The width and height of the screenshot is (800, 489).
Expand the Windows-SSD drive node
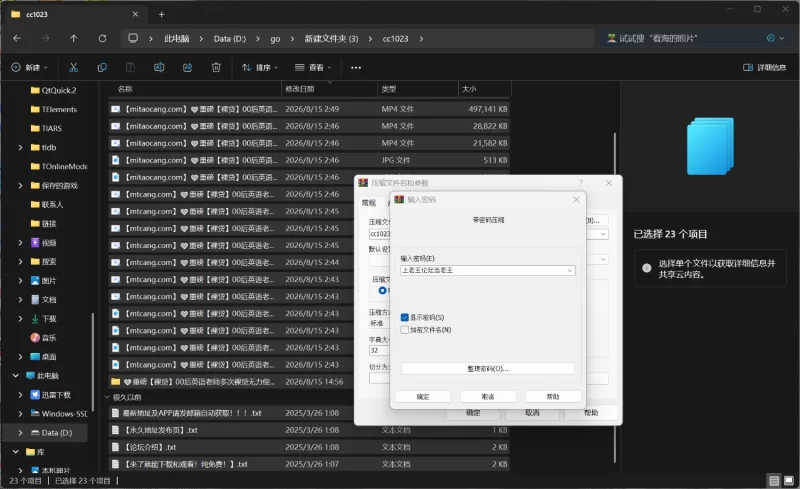click(20, 413)
